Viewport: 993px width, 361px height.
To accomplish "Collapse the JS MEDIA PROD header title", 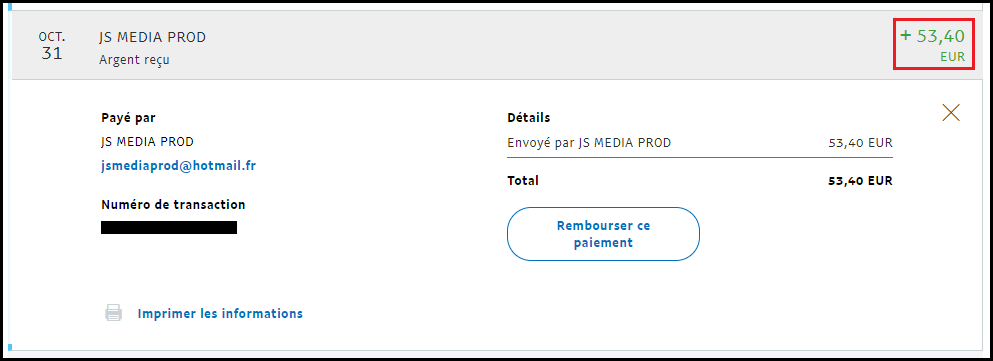I will (x=153, y=37).
